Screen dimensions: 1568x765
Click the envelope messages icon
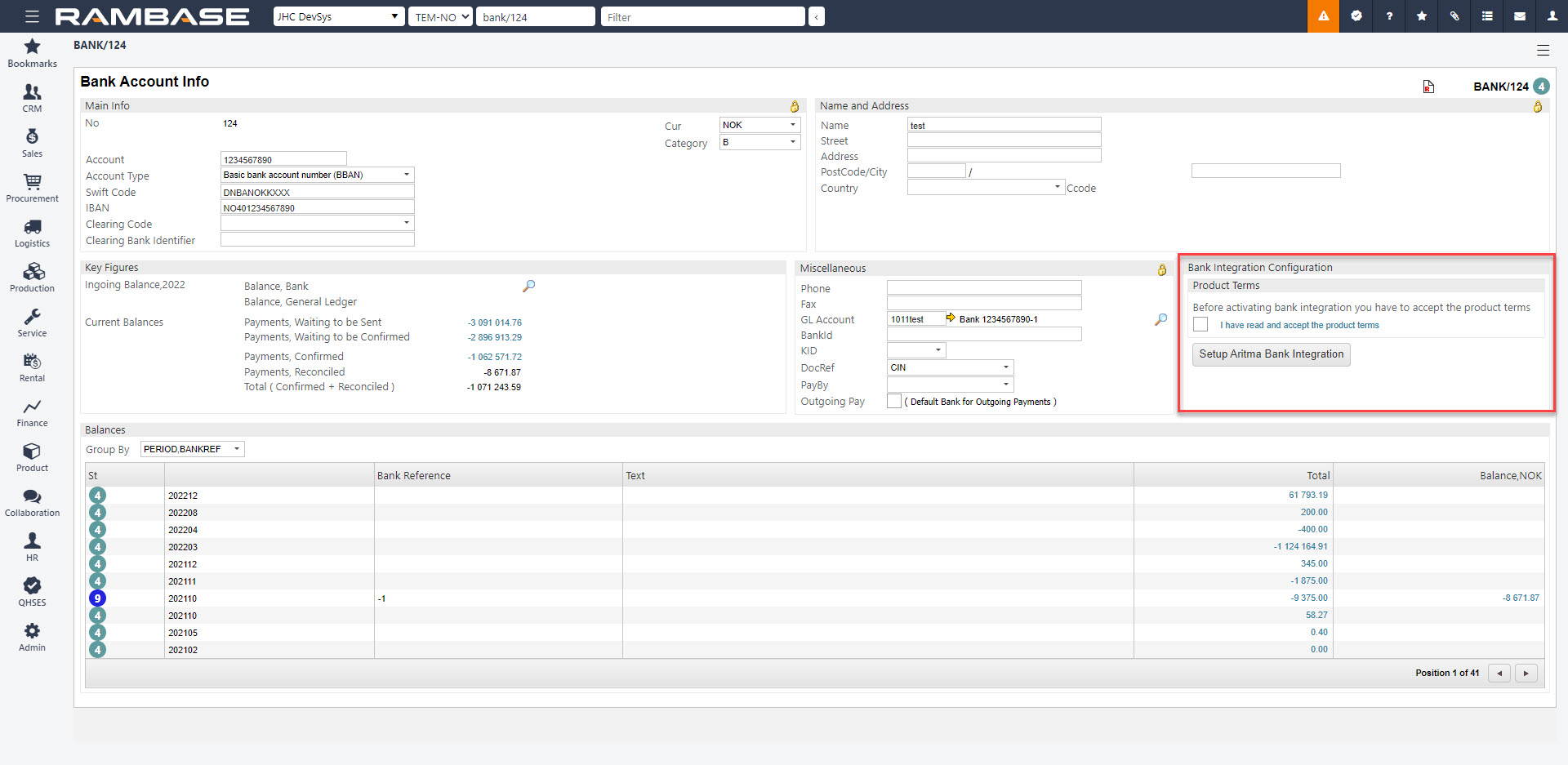click(1519, 16)
